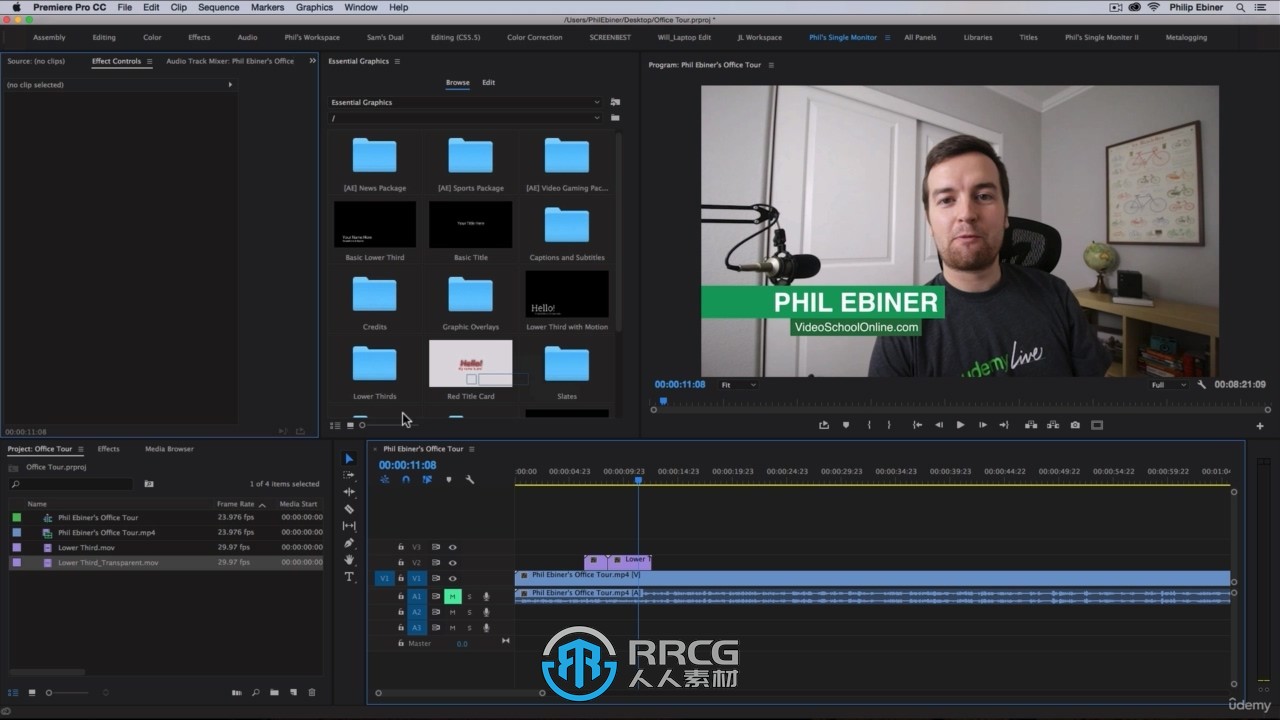Select the Red Title Card template

(471, 371)
